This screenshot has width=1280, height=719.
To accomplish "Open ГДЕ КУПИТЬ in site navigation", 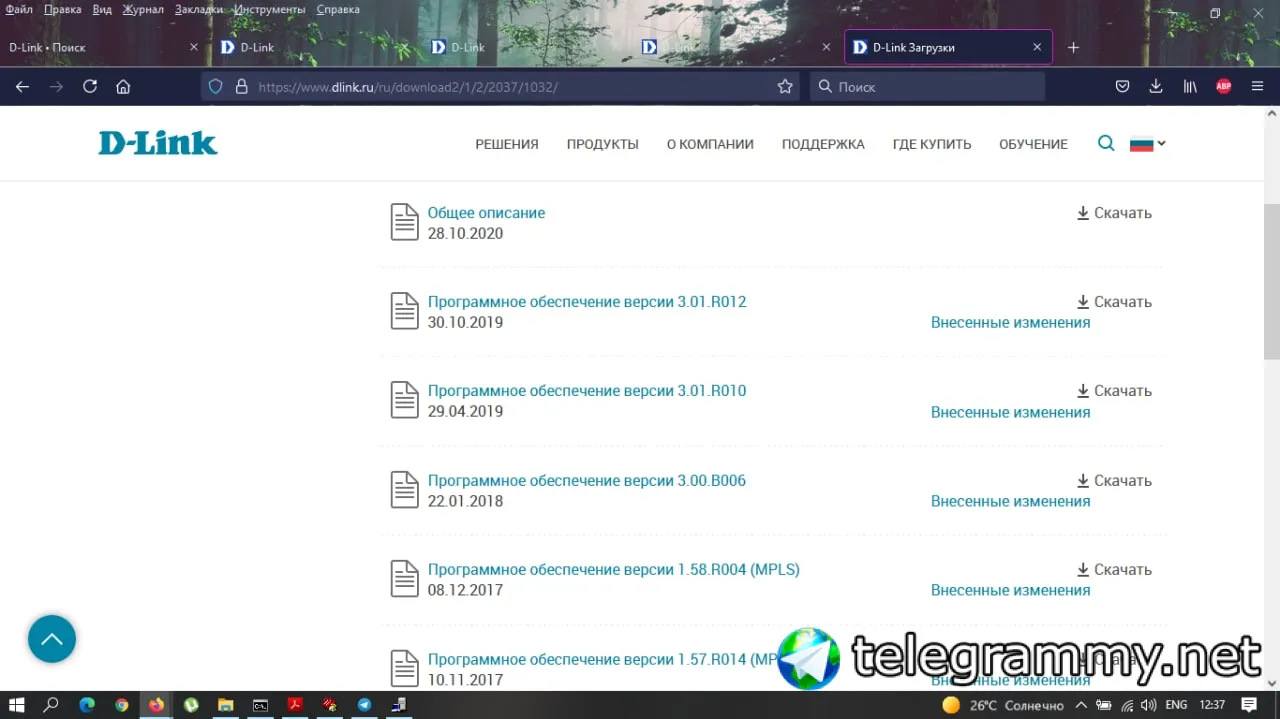I will coord(932,144).
